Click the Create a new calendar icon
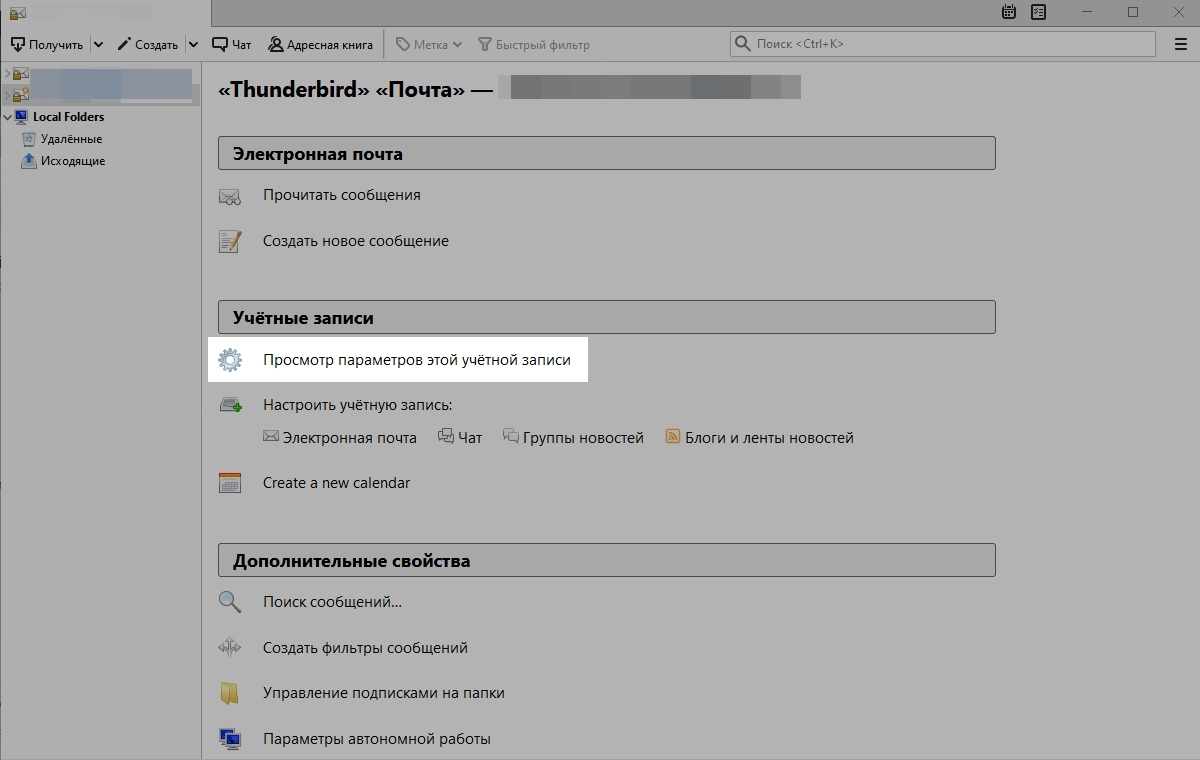1200x760 pixels. 230,483
